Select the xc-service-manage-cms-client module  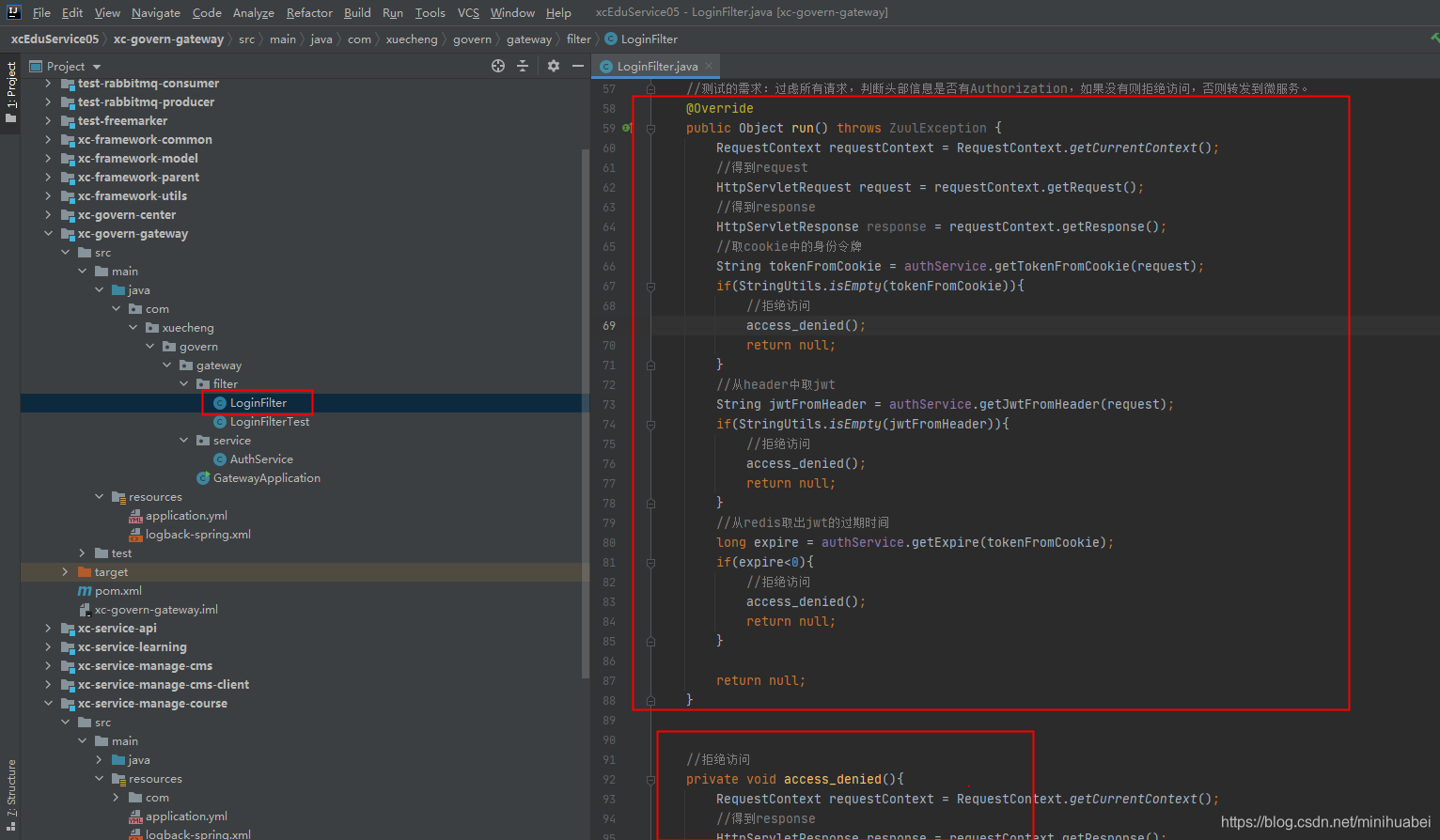click(163, 685)
